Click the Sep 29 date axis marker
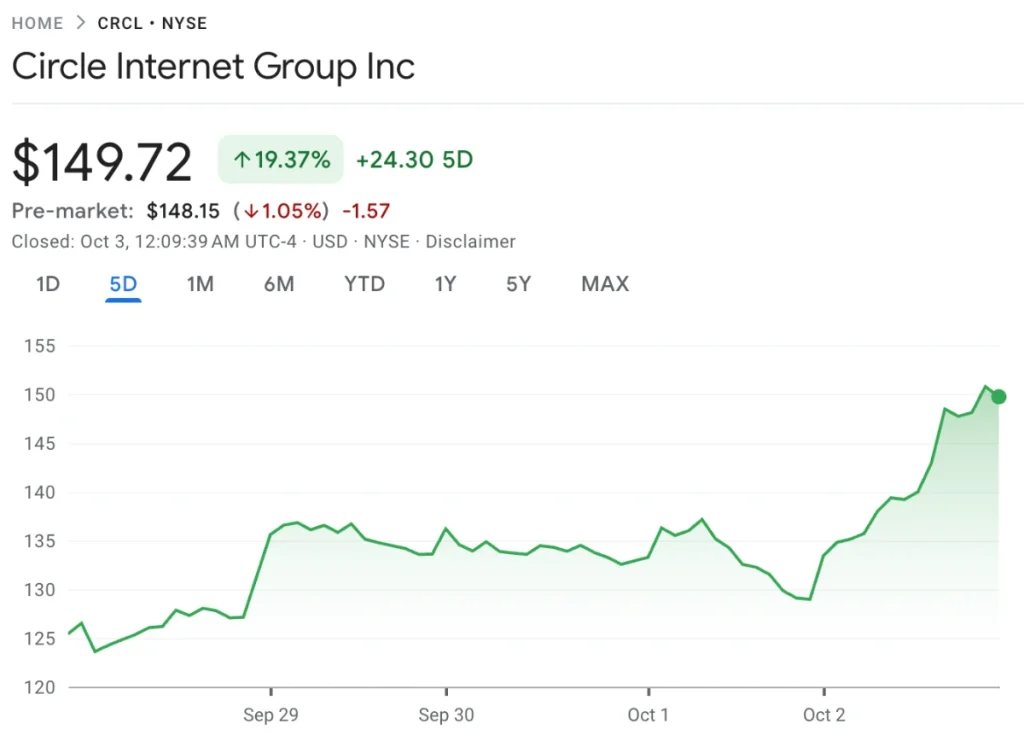1024x747 pixels. click(271, 715)
